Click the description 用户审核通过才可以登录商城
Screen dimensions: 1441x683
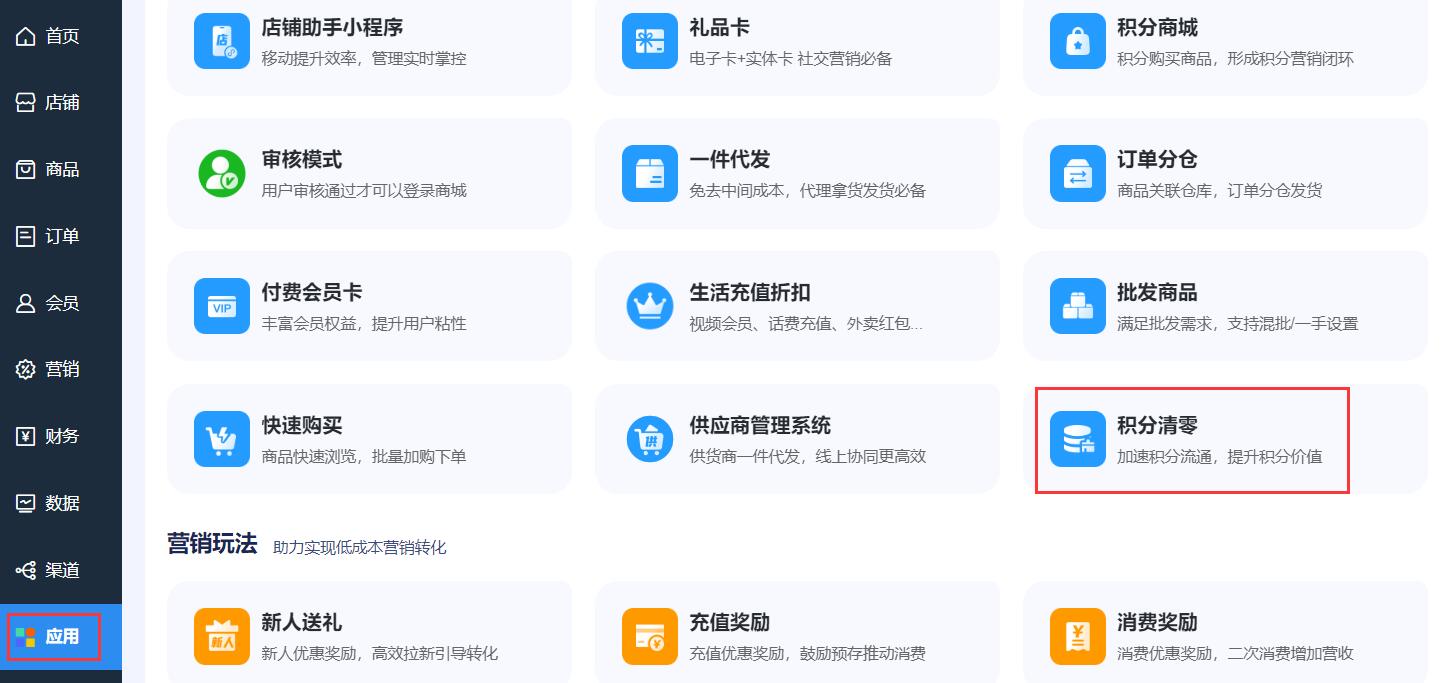(364, 190)
